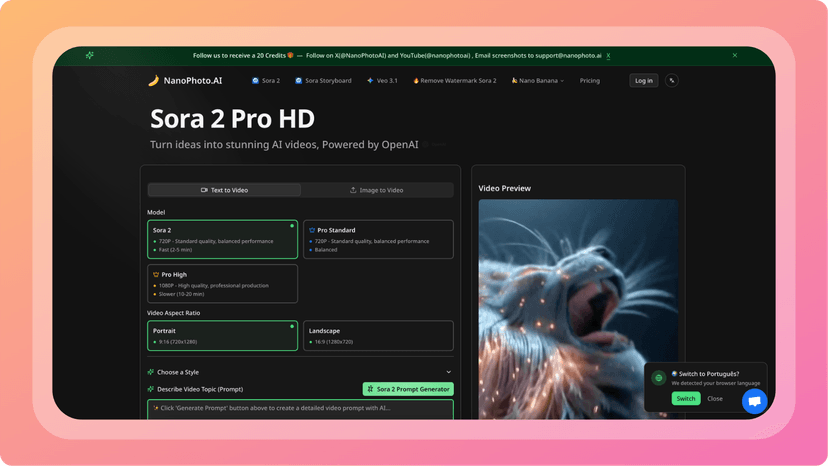Focus the video prompt text field
Screen dimensions: 828x466
pyautogui.click(x=300, y=409)
